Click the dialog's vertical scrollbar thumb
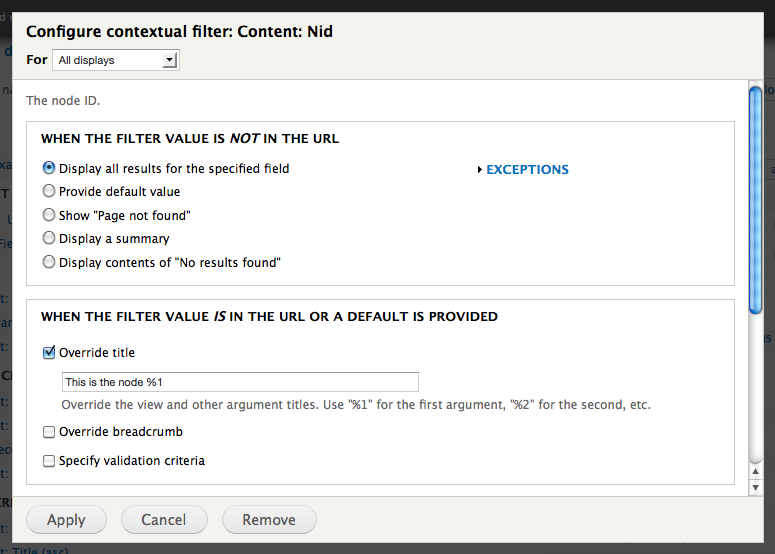Viewport: 775px width, 554px height. click(x=756, y=200)
